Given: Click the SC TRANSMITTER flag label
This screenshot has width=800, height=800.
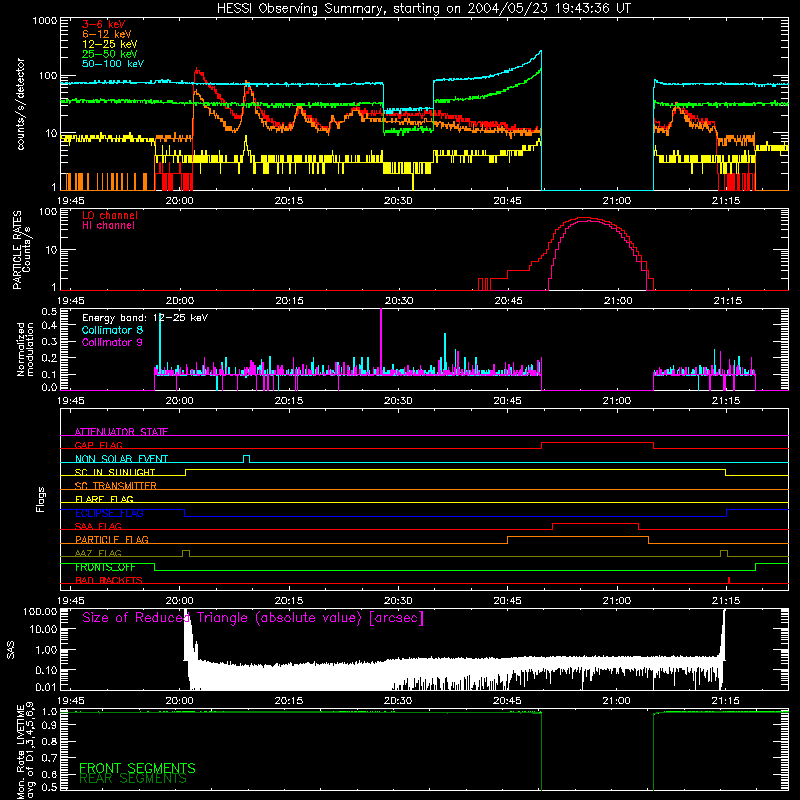Looking at the screenshot, I should 115,486.
